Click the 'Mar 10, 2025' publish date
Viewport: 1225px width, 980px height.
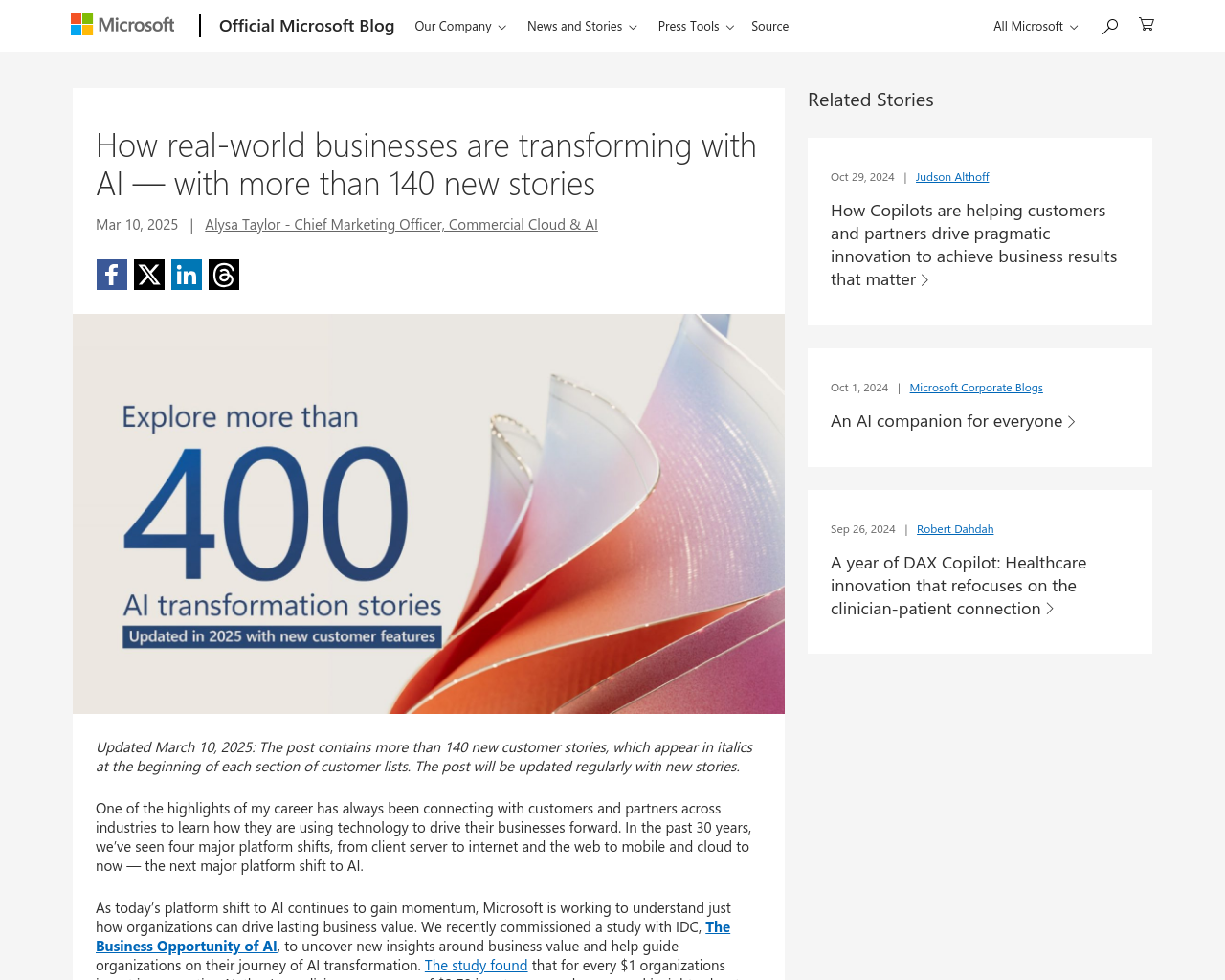(137, 225)
